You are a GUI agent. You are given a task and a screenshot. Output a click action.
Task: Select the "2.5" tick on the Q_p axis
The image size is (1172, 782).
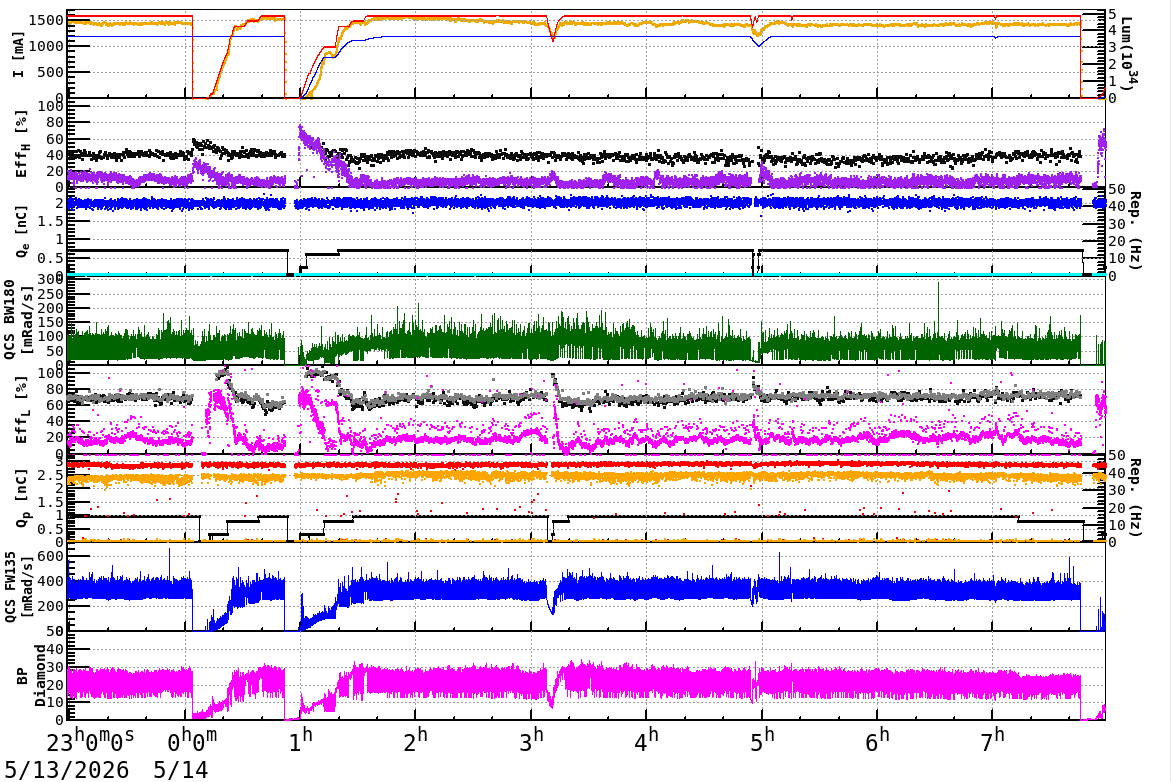[x=51, y=475]
